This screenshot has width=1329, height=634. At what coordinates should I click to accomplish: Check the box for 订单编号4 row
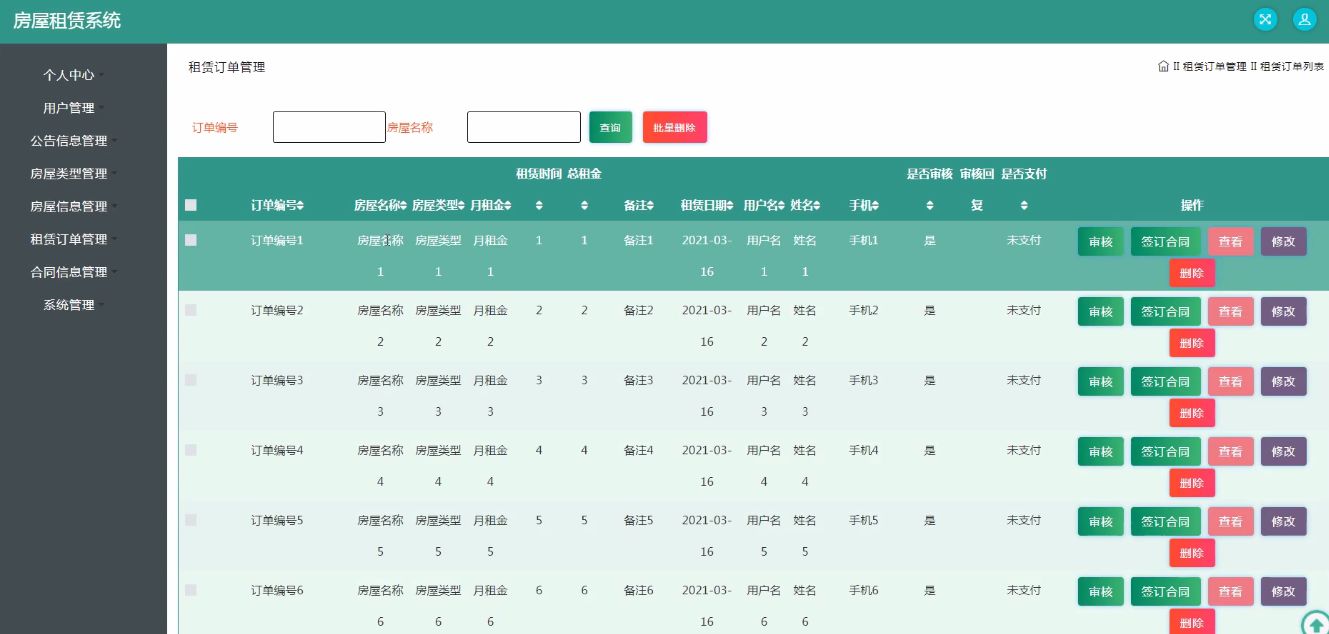(x=191, y=450)
